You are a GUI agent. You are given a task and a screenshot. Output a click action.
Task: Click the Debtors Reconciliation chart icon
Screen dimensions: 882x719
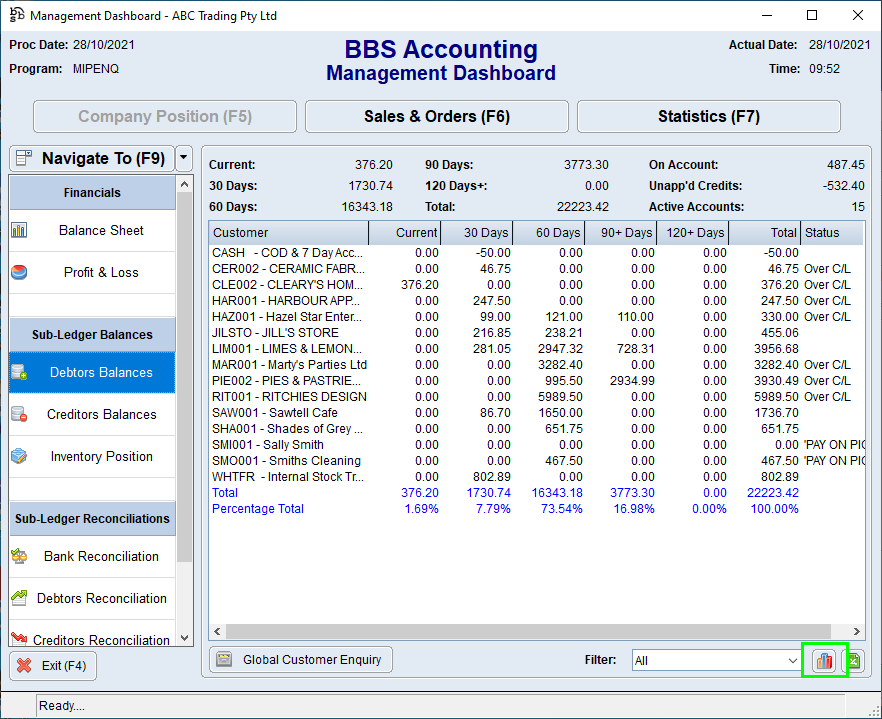[x=19, y=598]
